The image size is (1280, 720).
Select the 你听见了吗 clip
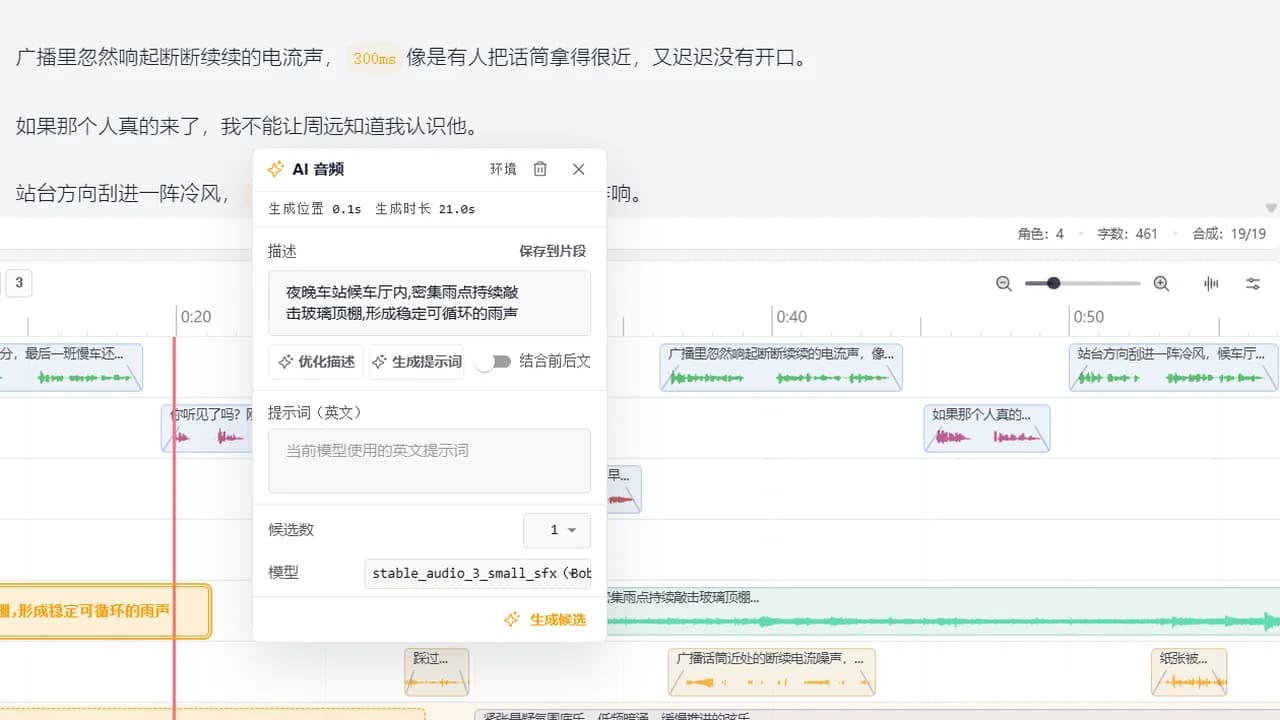pos(208,428)
